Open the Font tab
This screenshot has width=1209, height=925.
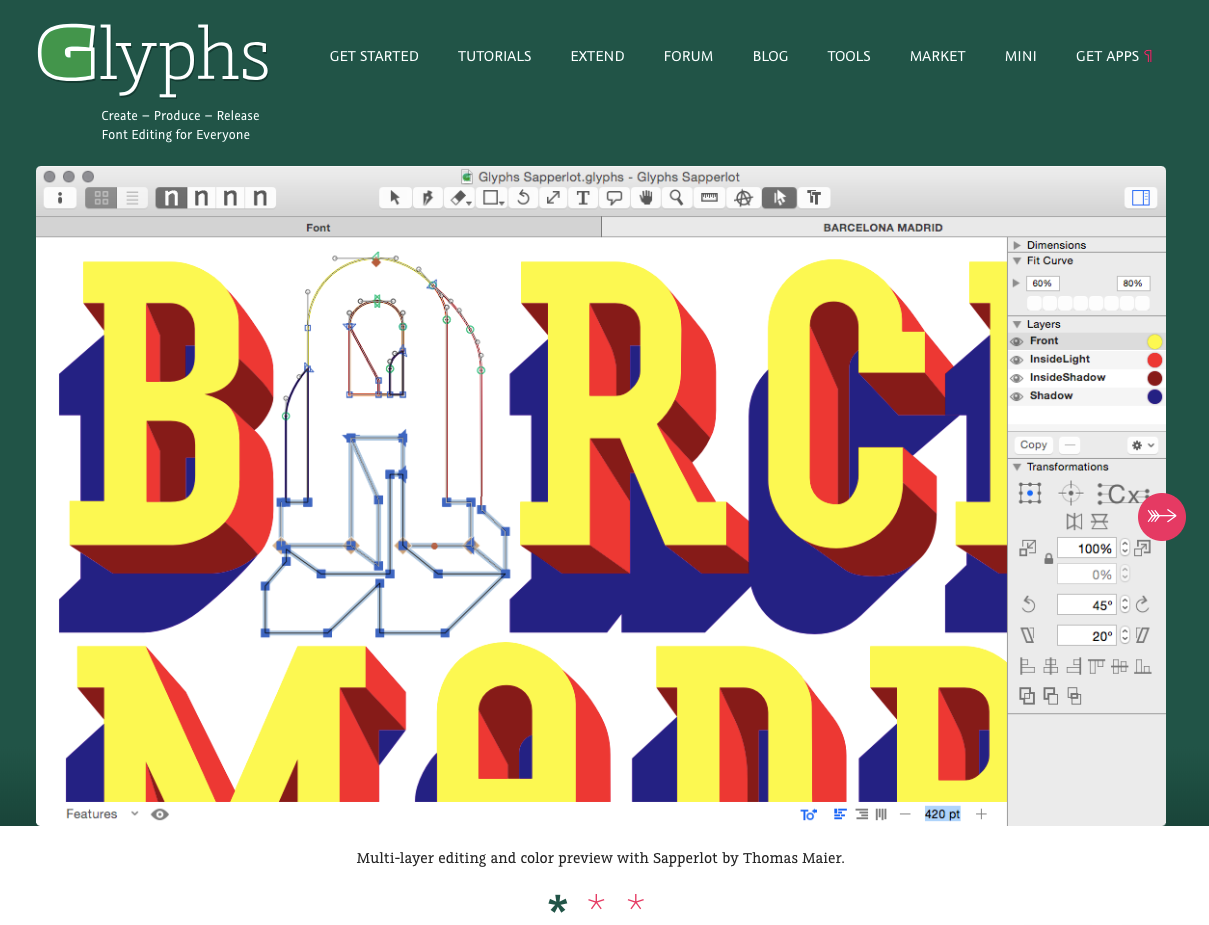318,227
